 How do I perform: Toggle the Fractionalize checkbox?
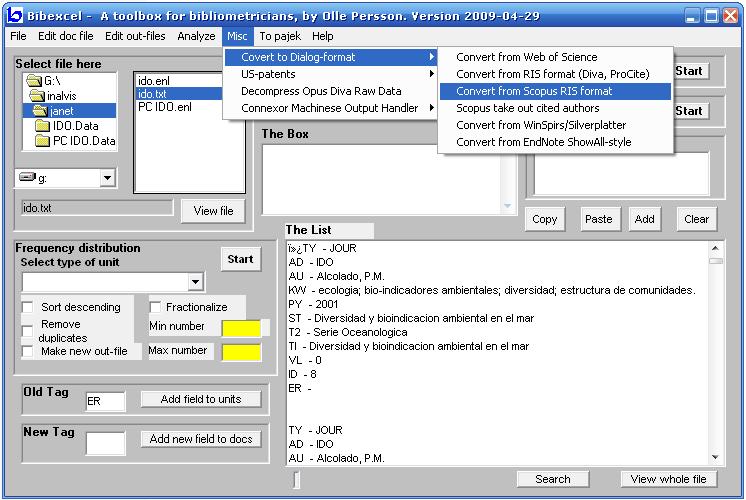point(156,308)
